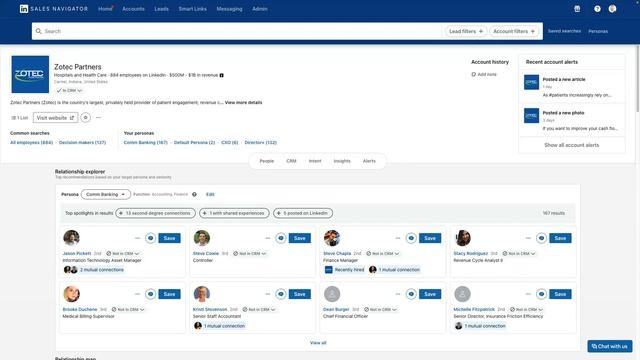The width and height of the screenshot is (640, 360).
Task: Expand Not in CRM dropdown for Steve Cowie
Action: point(249,253)
